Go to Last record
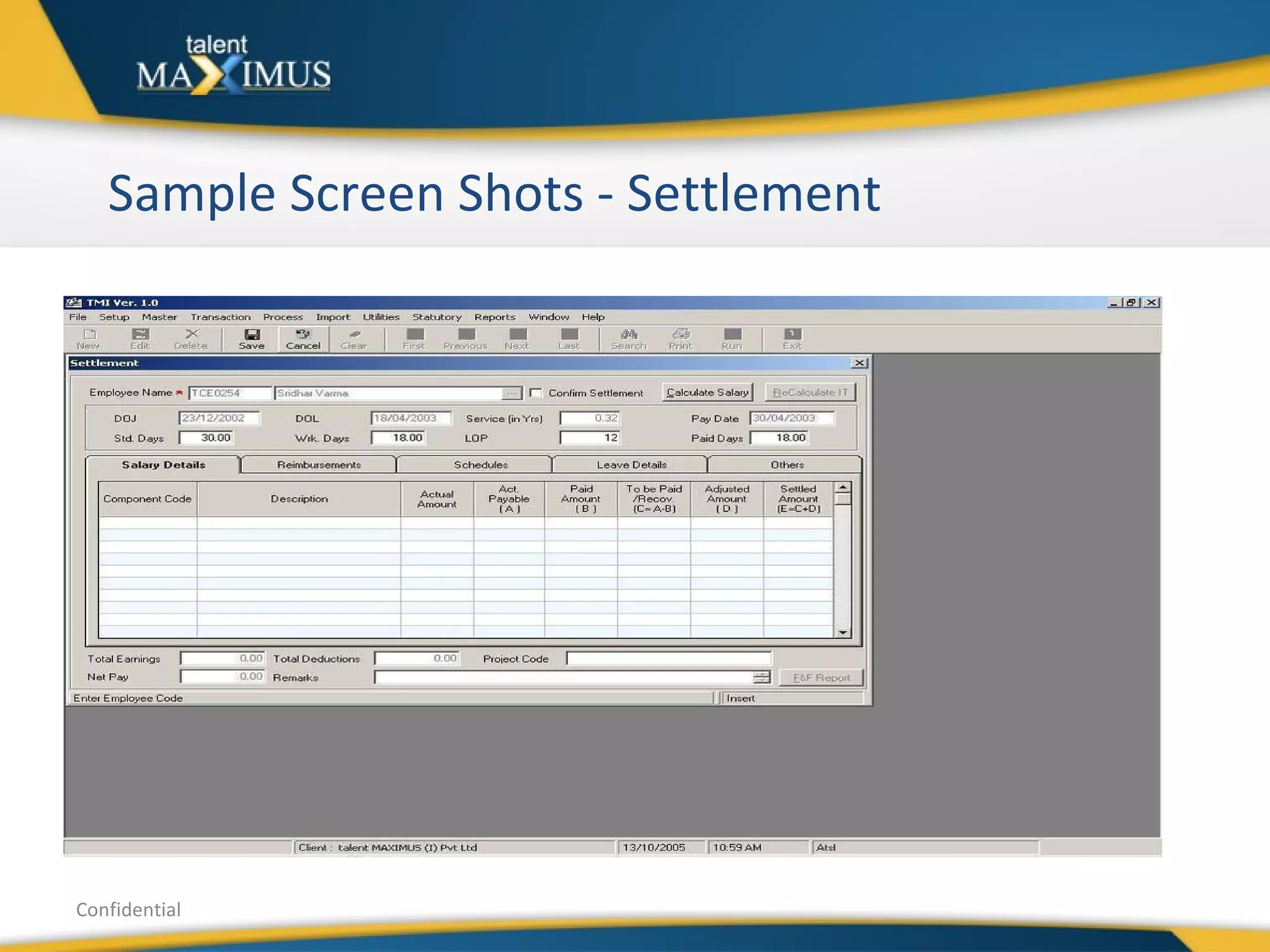 tap(569, 339)
